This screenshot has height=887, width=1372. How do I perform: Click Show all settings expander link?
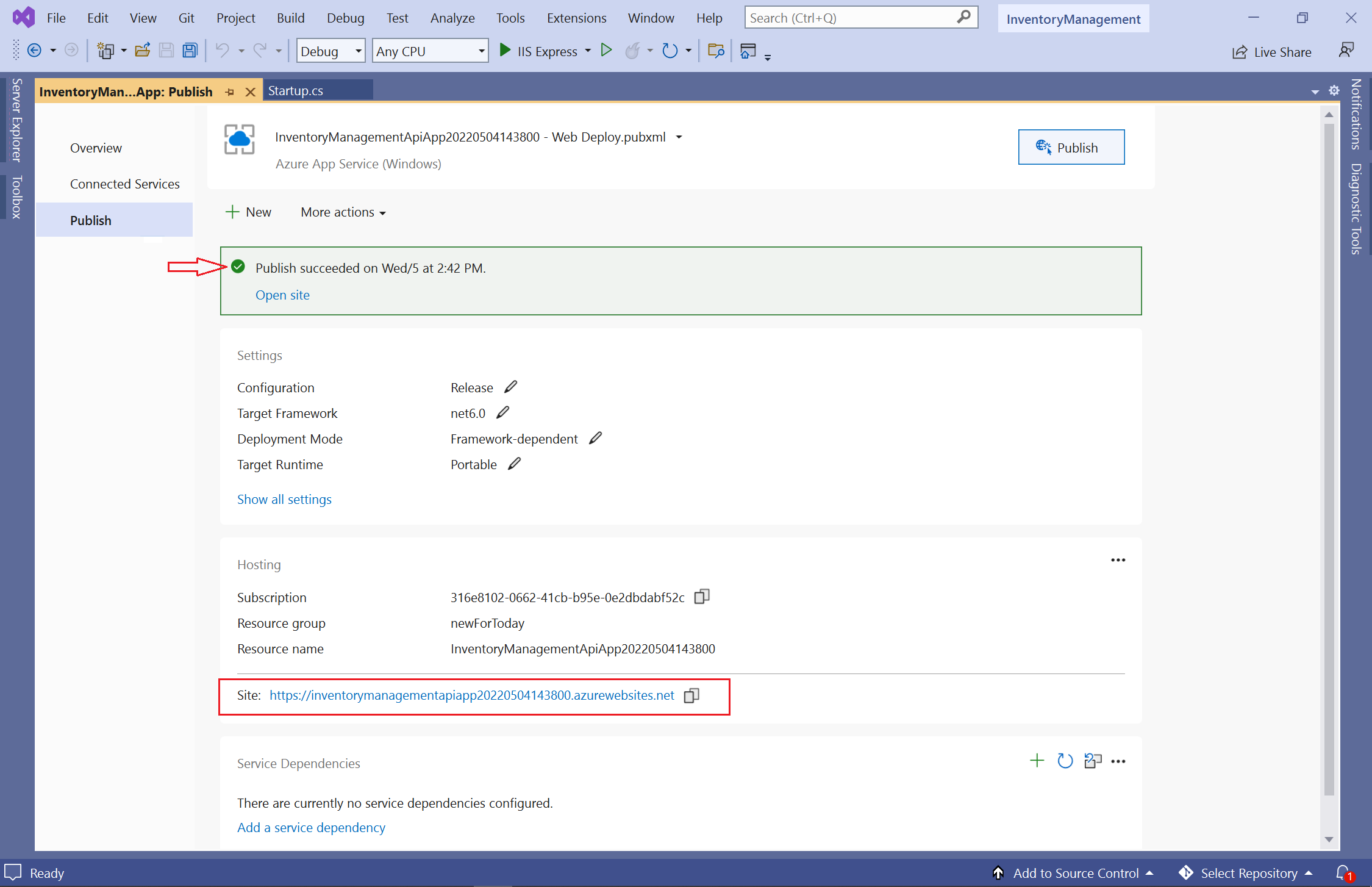tap(284, 498)
